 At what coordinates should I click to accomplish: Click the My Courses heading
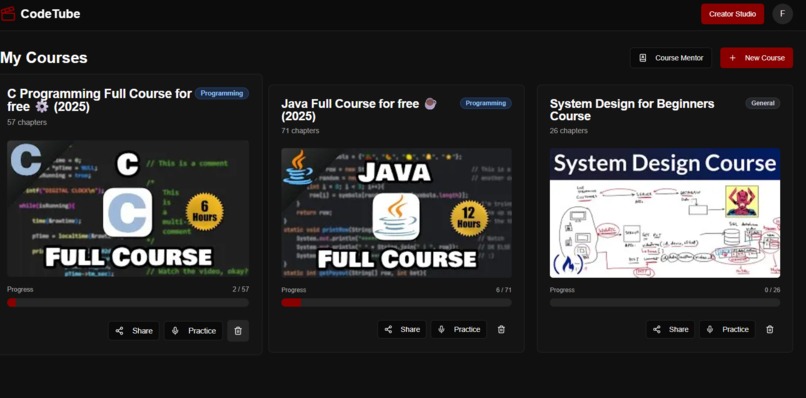(x=44, y=58)
